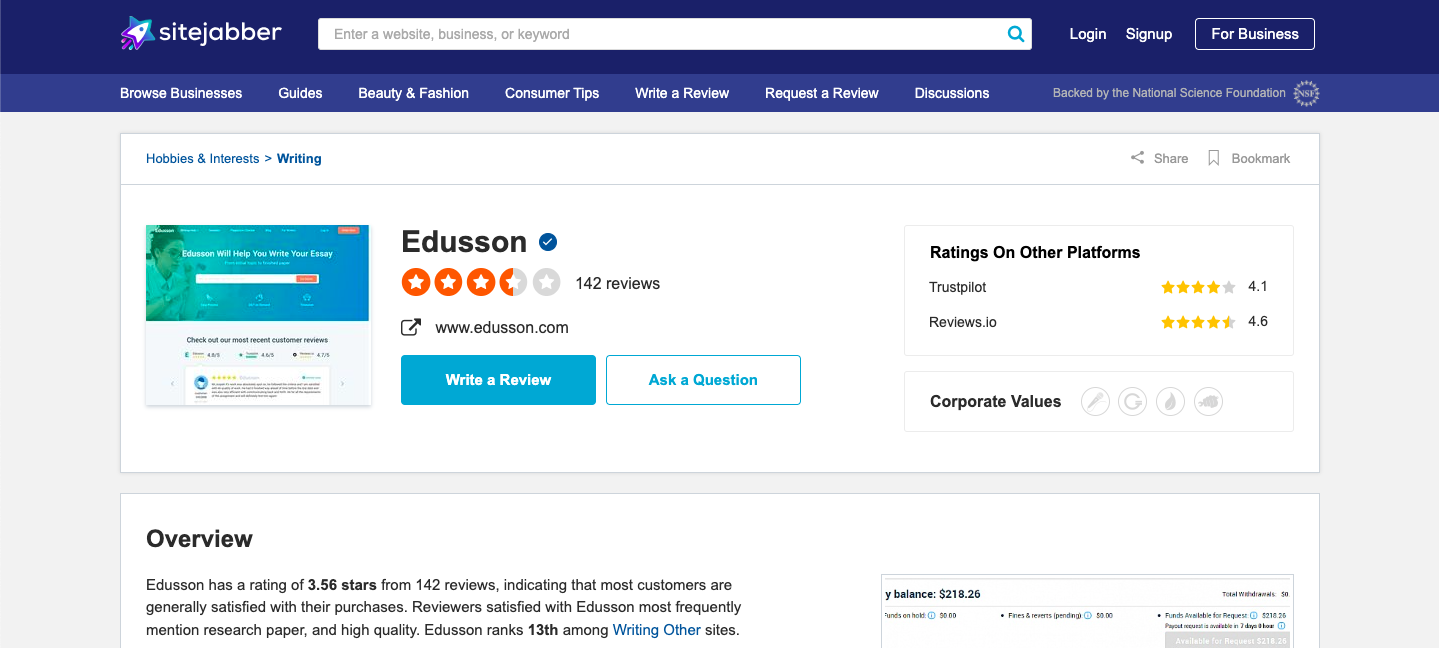
Task: Click the last Corporate Values icon
Action: click(x=1208, y=402)
